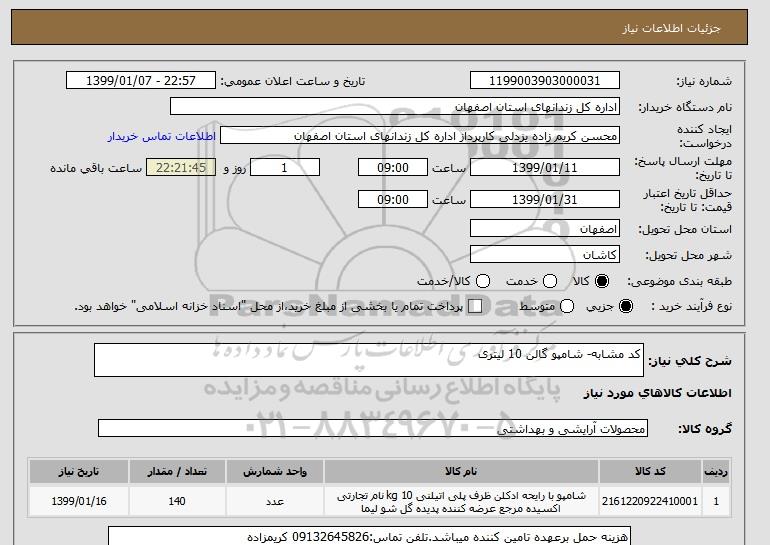The width and height of the screenshot is (770, 545).
Task: Click the delivery province field اصفهان
Action: coord(545,229)
